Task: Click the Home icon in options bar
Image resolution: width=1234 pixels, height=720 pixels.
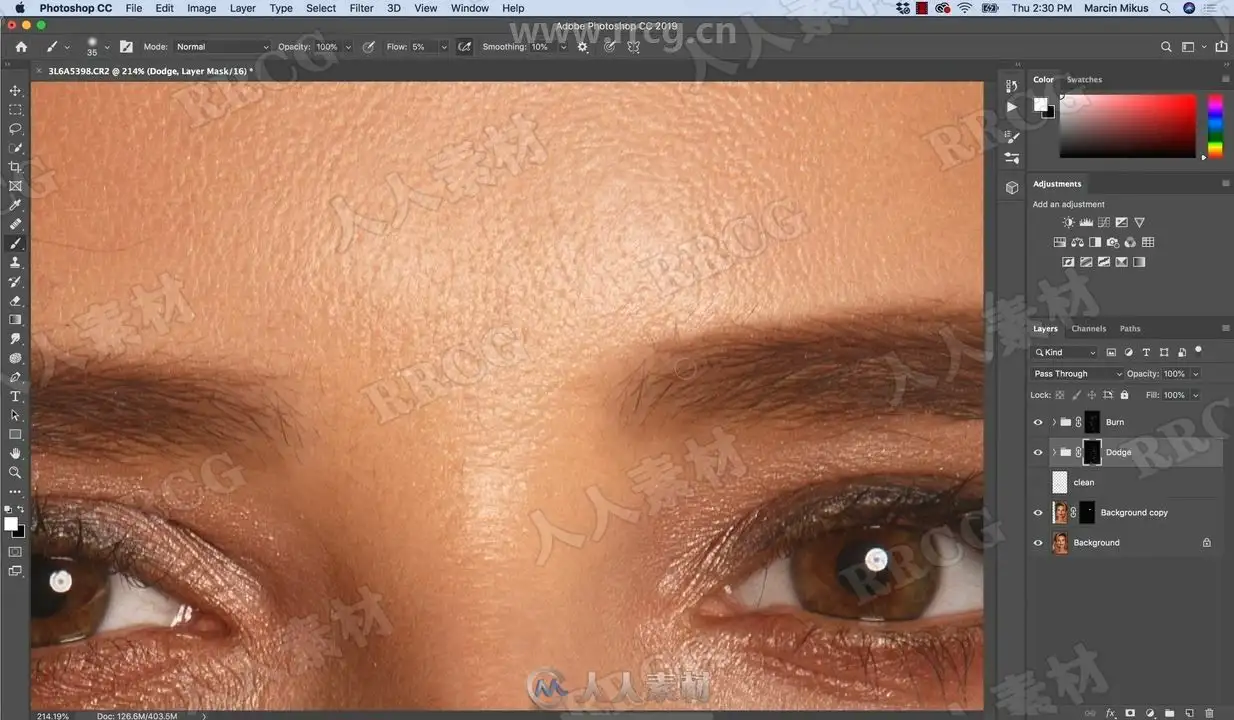Action: pos(21,47)
